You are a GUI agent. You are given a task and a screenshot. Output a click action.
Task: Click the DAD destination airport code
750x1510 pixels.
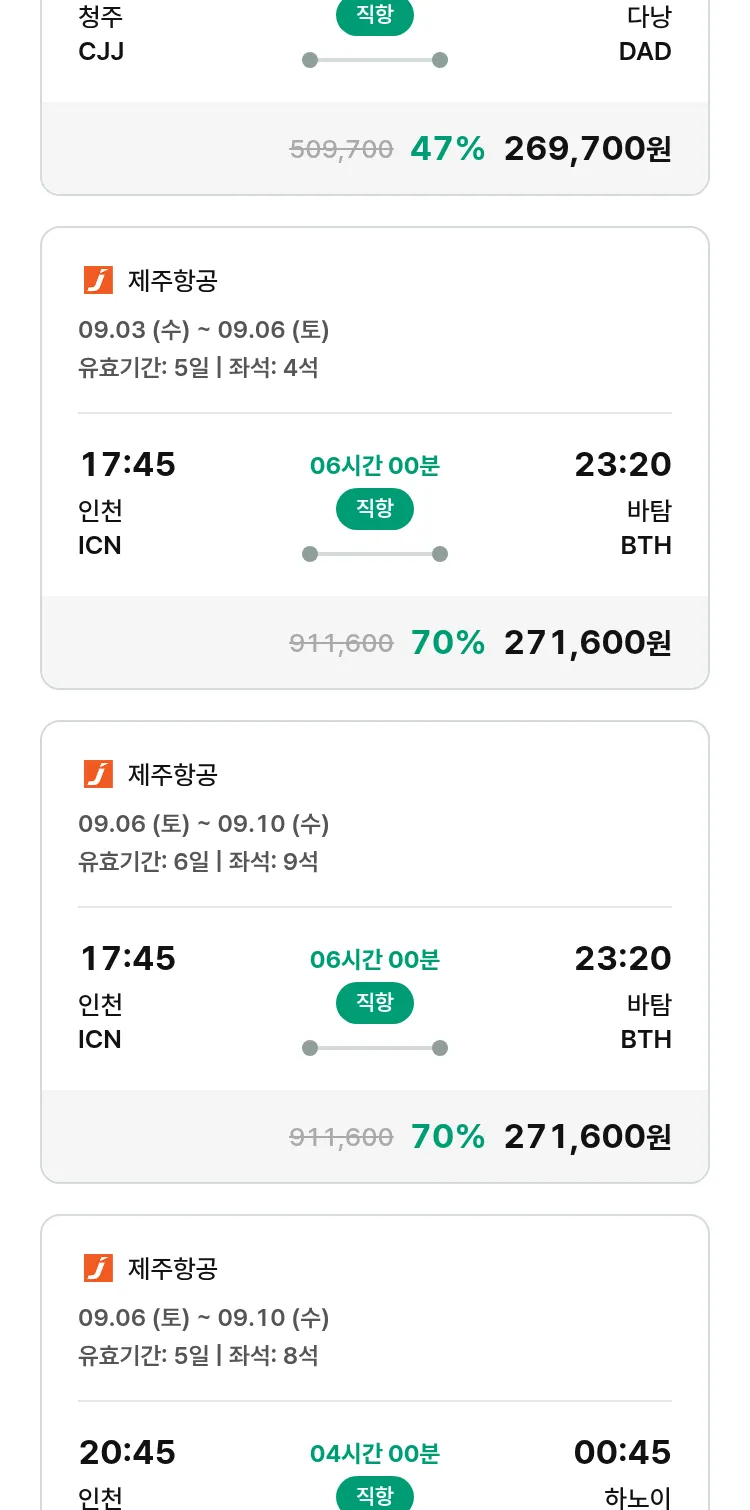click(645, 52)
